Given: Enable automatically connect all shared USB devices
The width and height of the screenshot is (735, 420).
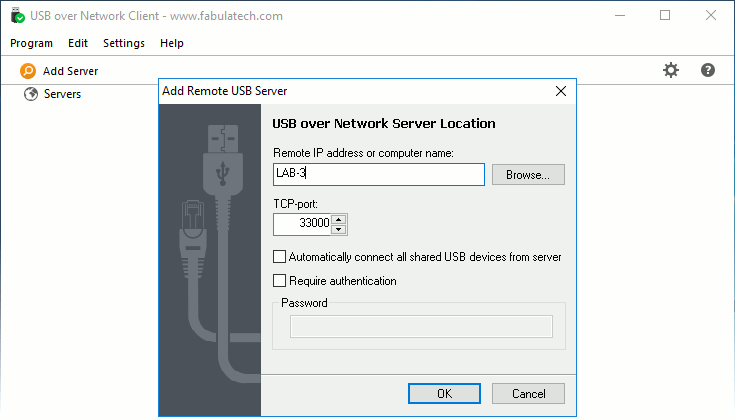Looking at the screenshot, I should click(x=280, y=257).
